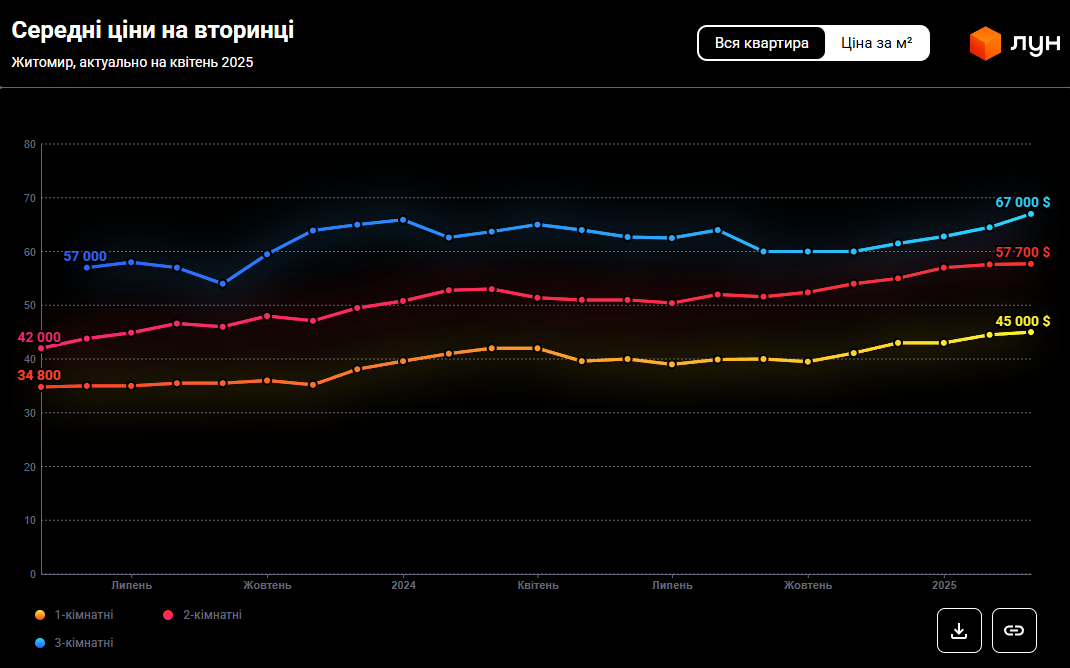Click the red 2-кімнатні legend dot
1070x668 pixels.
point(168,615)
